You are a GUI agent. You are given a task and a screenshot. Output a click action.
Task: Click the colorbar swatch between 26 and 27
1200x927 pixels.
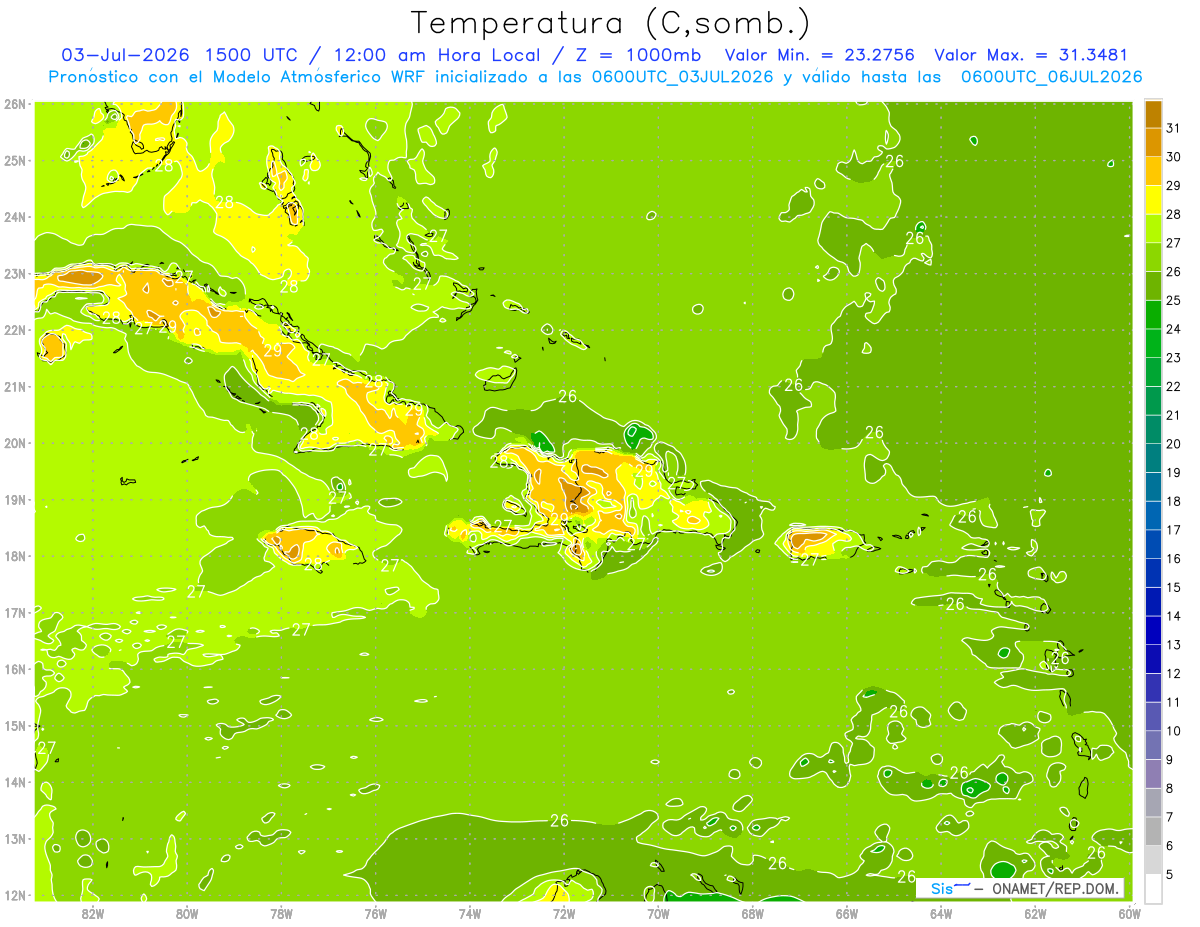click(x=1154, y=257)
